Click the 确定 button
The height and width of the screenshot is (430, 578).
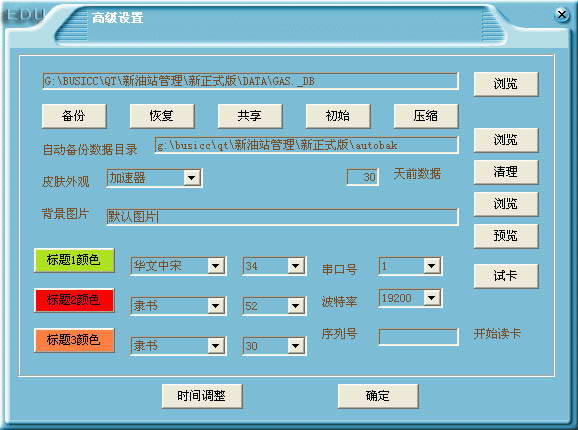378,396
